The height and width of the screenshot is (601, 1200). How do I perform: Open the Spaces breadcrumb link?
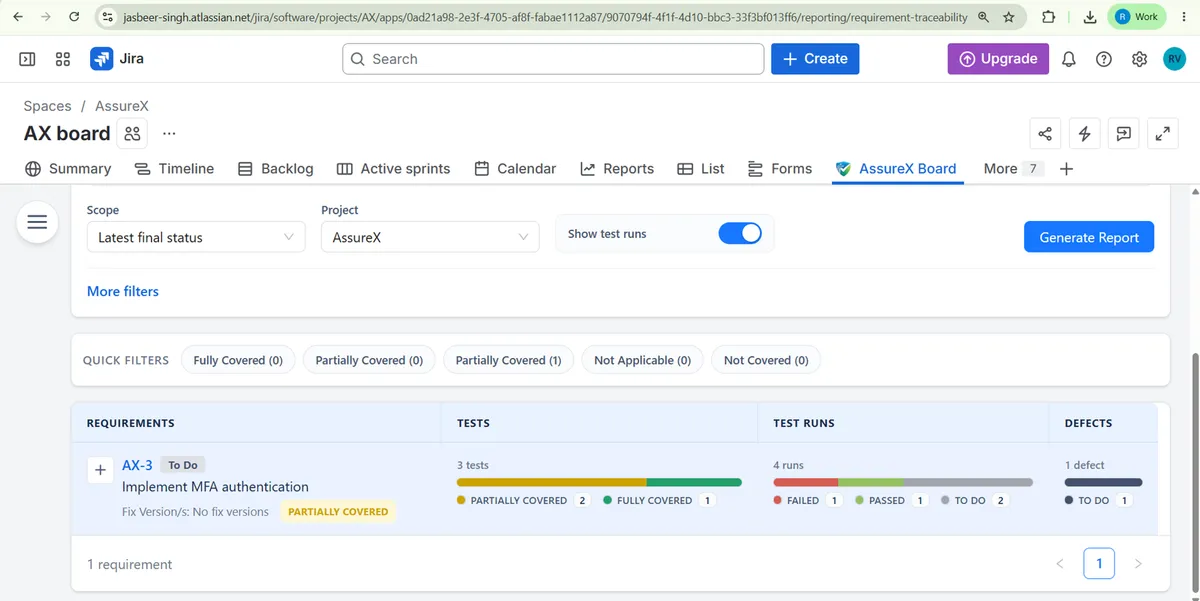click(47, 106)
